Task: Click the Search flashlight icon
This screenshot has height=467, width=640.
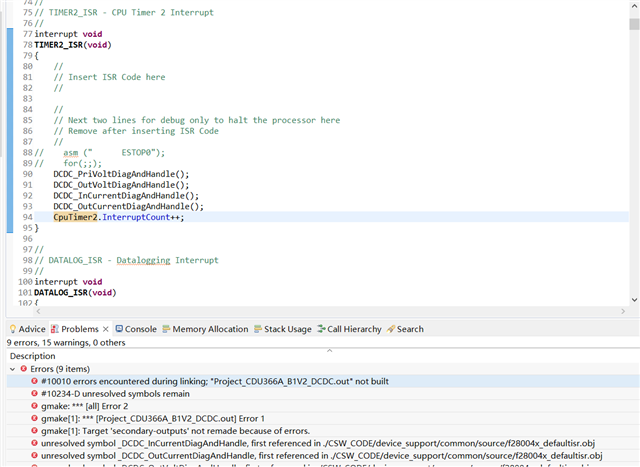Action: click(x=391, y=329)
